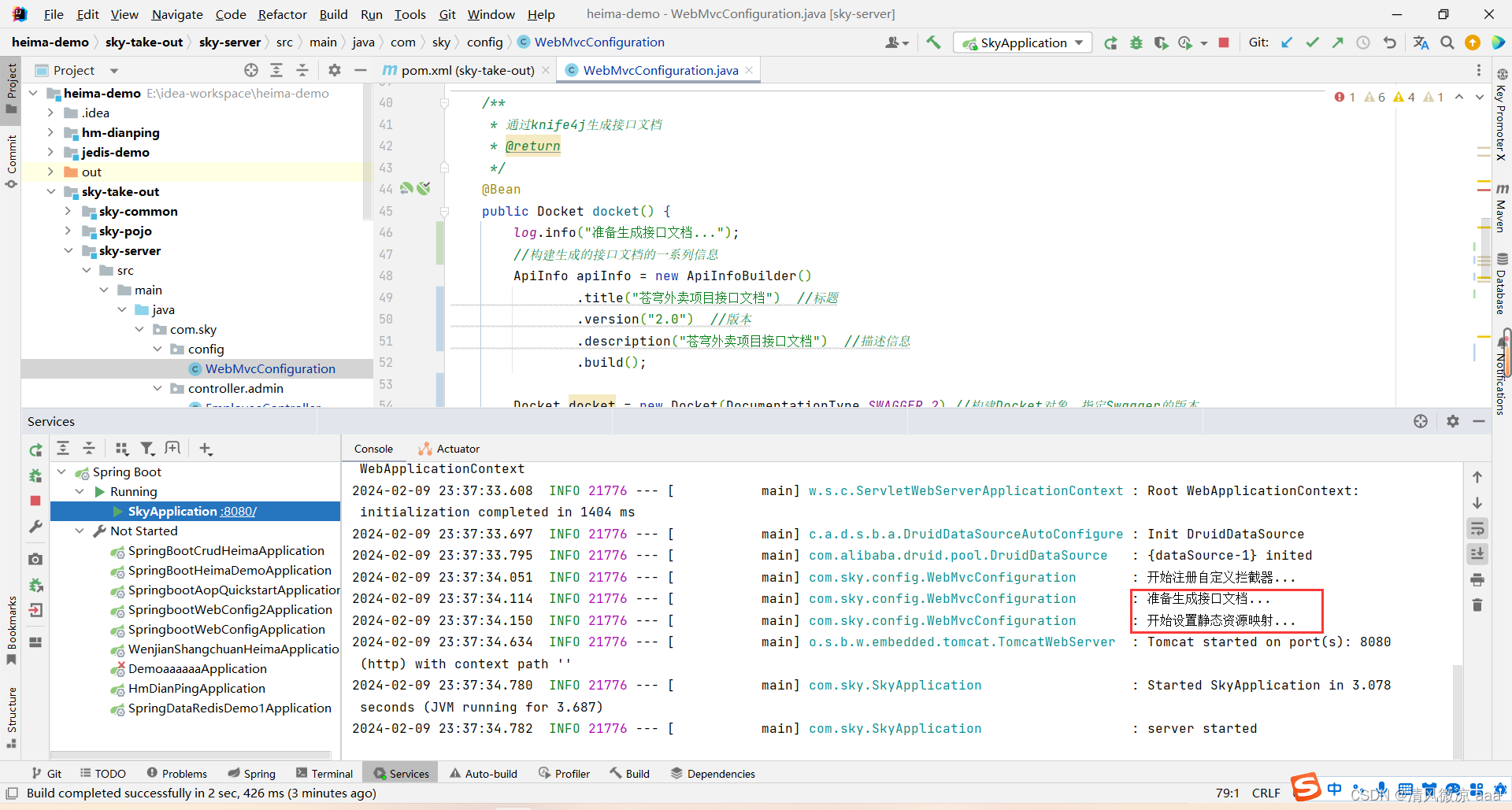Viewport: 1512px width, 810px height.
Task: Open Project panel settings gear
Action: (335, 70)
